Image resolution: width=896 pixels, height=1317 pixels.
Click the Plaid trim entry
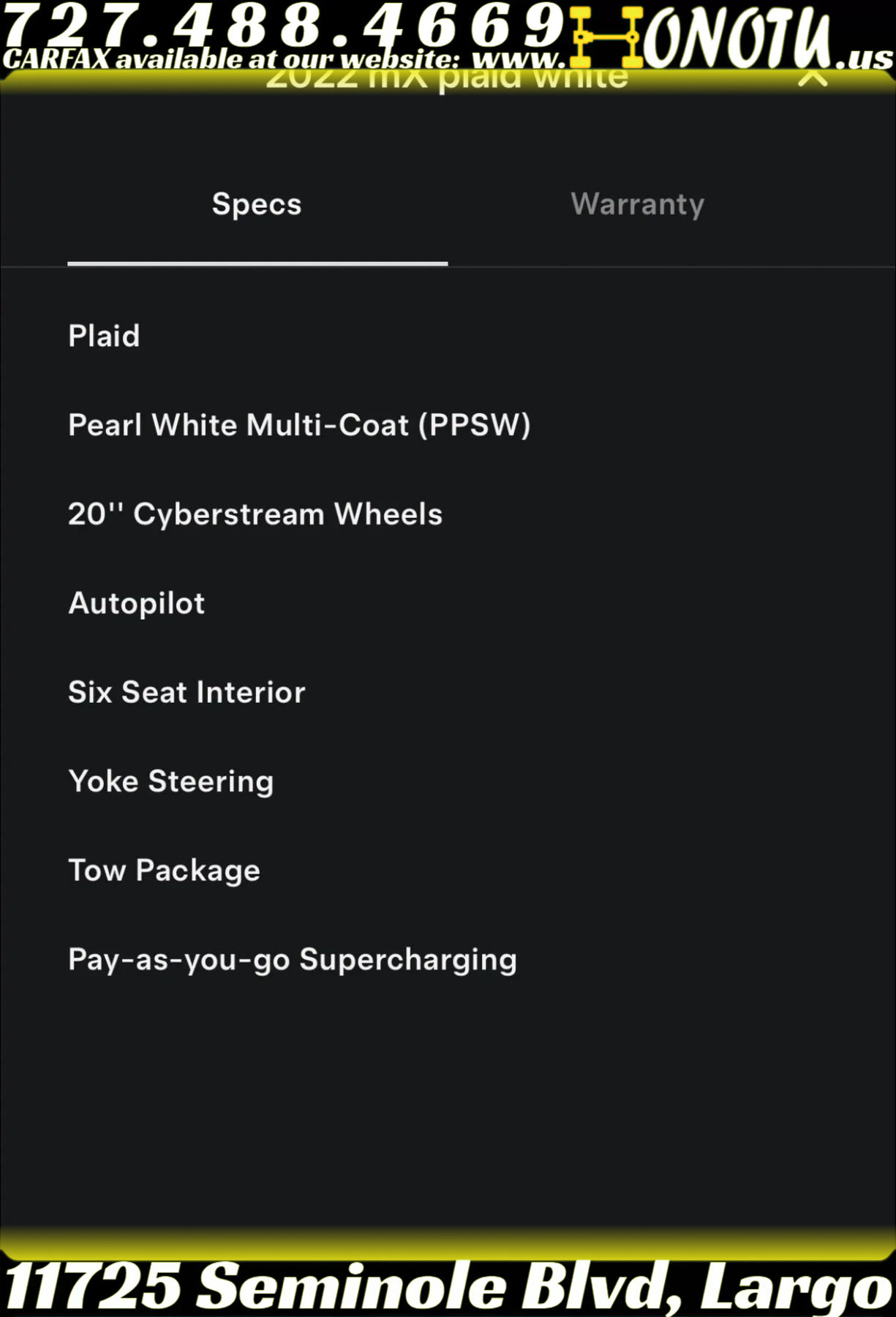tap(104, 336)
